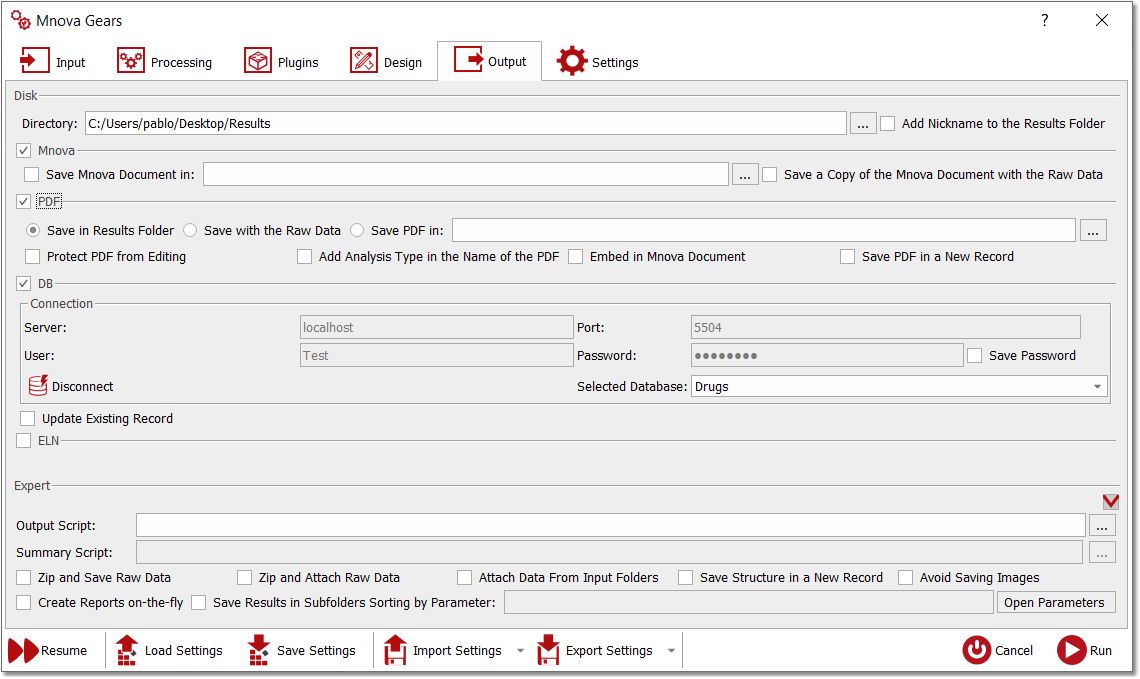Image resolution: width=1140 pixels, height=679 pixels.
Task: Check Avoid Saving Images
Action: point(905,577)
